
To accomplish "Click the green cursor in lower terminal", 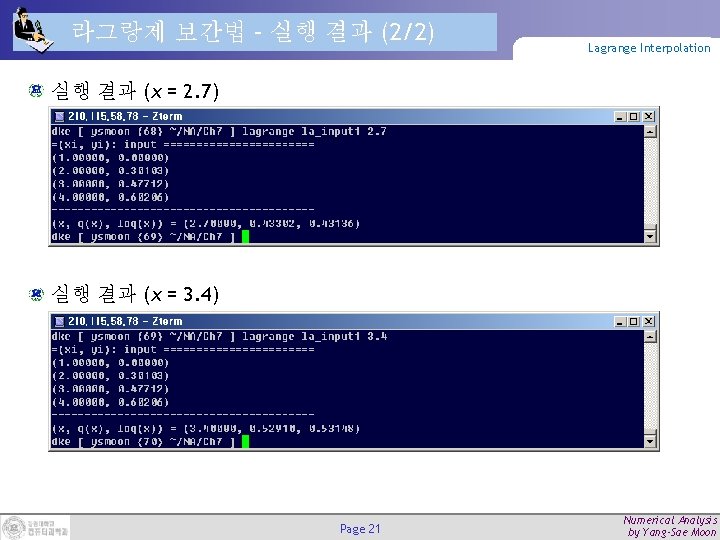I will tap(245, 442).
